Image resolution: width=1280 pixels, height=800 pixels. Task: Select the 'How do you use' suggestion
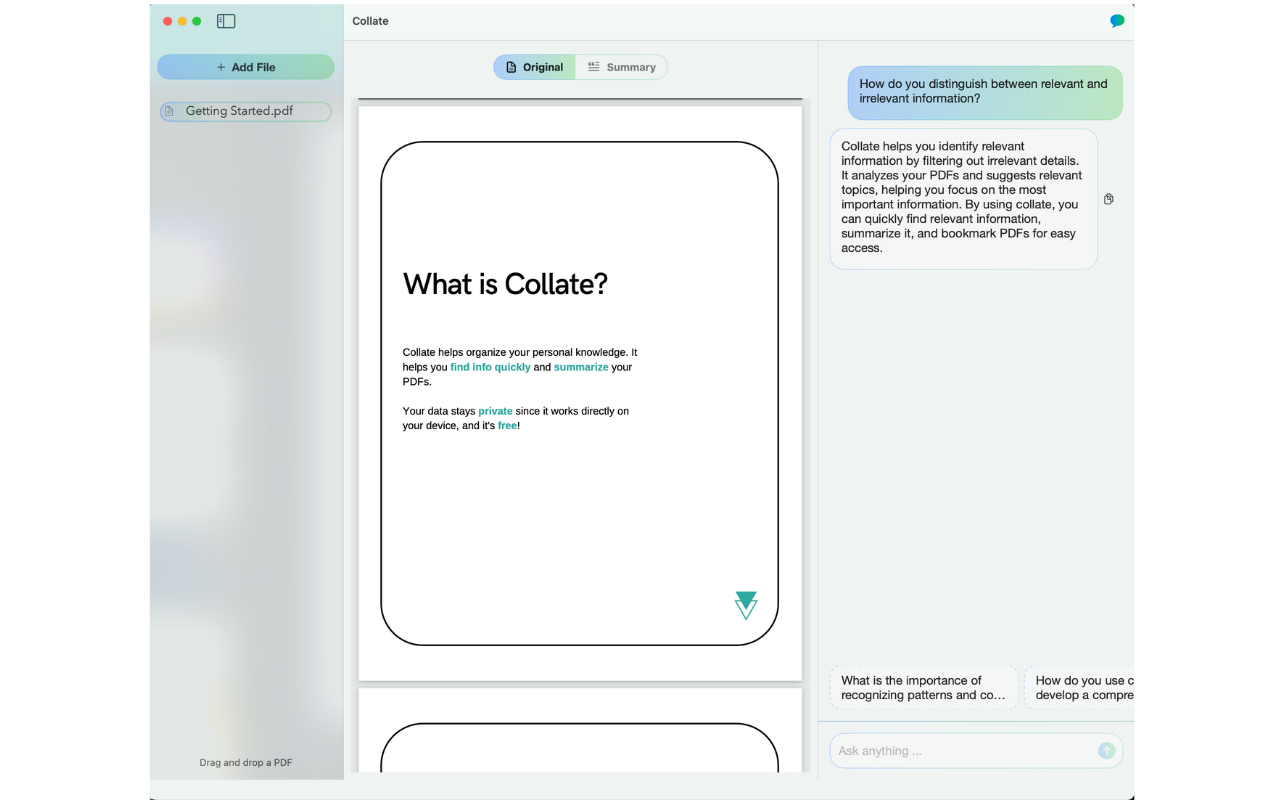tap(1079, 688)
